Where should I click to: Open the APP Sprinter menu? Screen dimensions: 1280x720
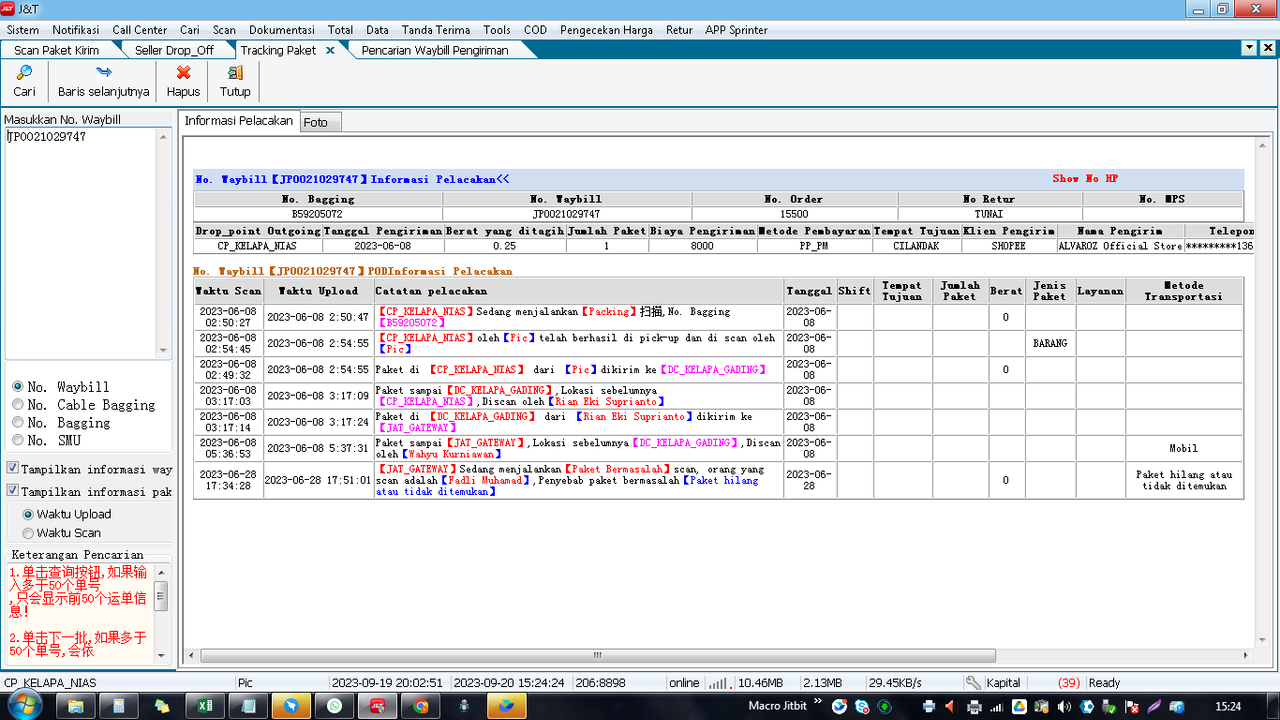tap(737, 30)
